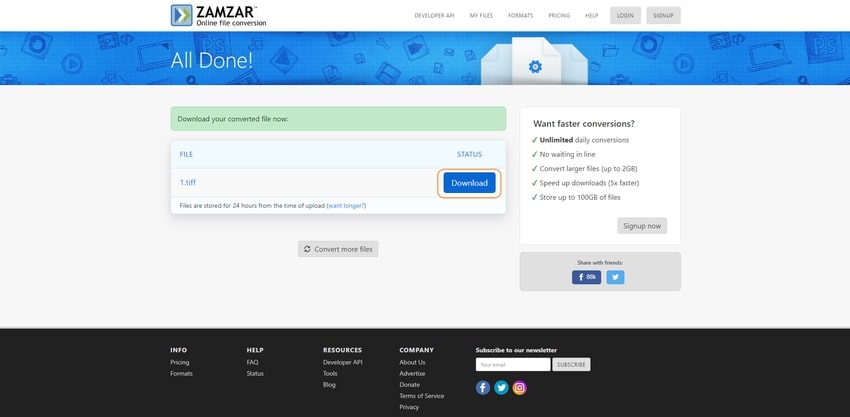Open Terms of Service footer link
Image resolution: width=850 pixels, height=417 pixels.
coord(421,396)
